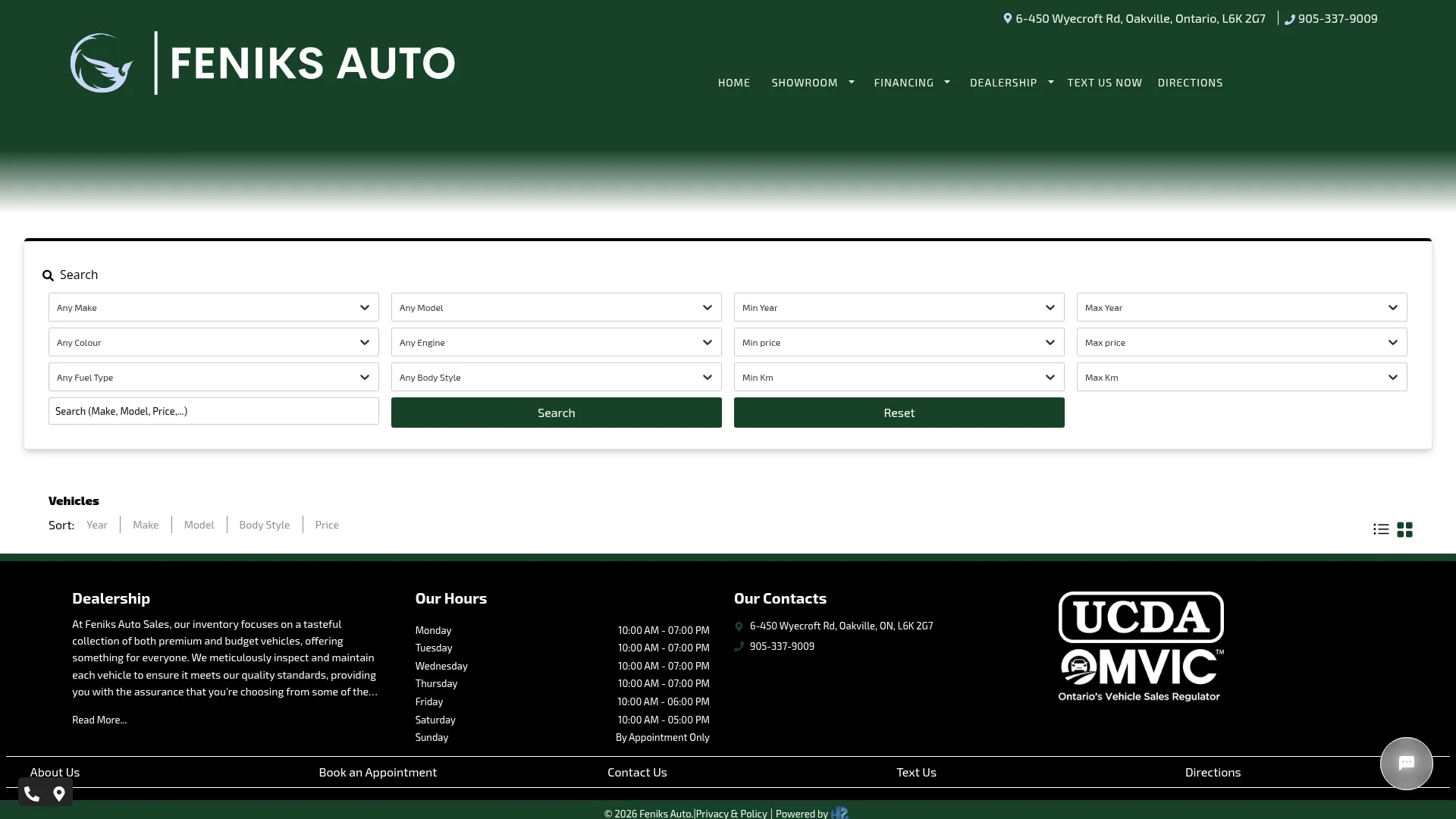
Task: Expand the SHOWROOM menu
Action: point(813,83)
